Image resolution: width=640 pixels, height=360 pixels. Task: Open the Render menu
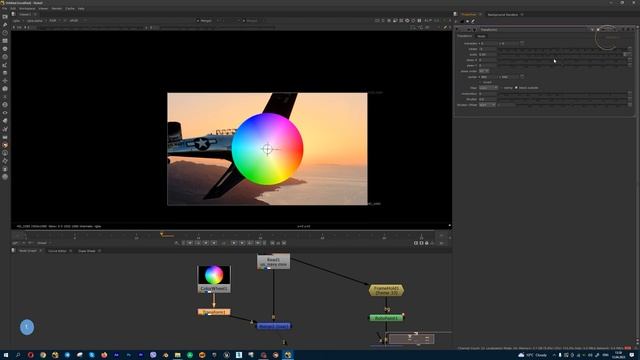(x=56, y=8)
